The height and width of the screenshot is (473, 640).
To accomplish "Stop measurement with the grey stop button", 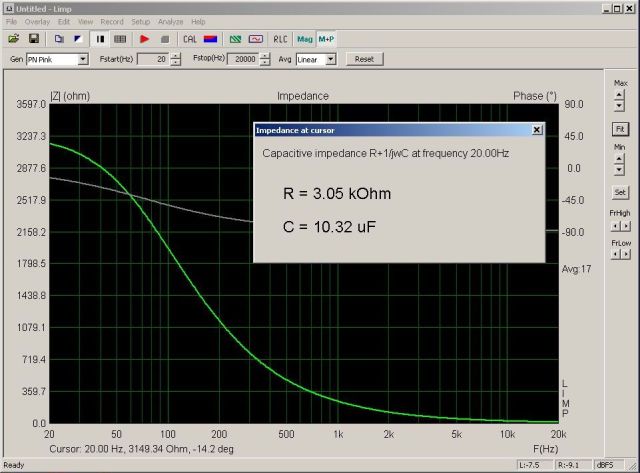I will tap(164, 39).
